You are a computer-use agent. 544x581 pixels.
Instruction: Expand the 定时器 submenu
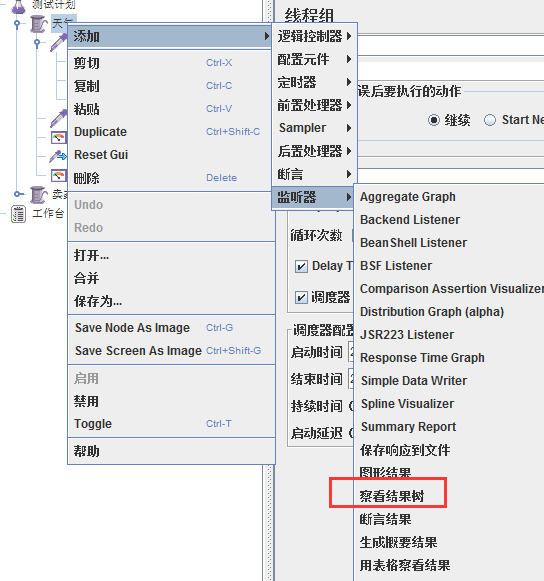[314, 82]
